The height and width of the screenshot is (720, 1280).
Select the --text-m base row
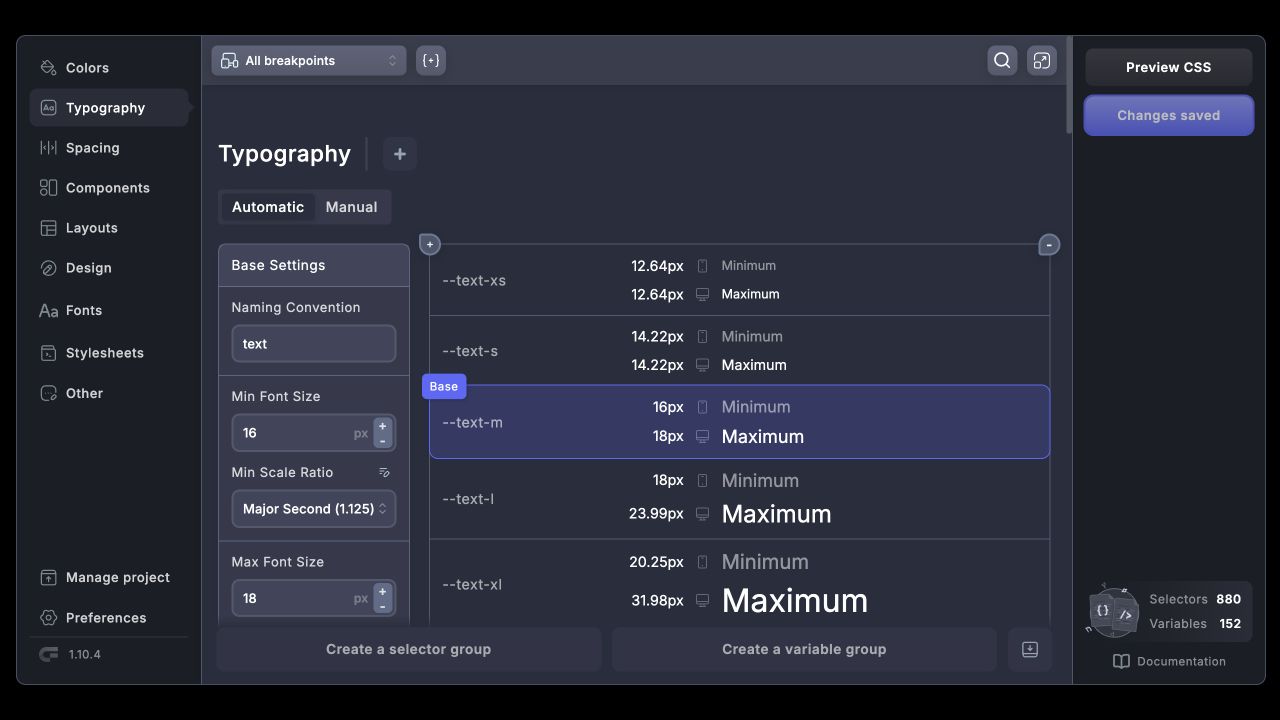[740, 422]
